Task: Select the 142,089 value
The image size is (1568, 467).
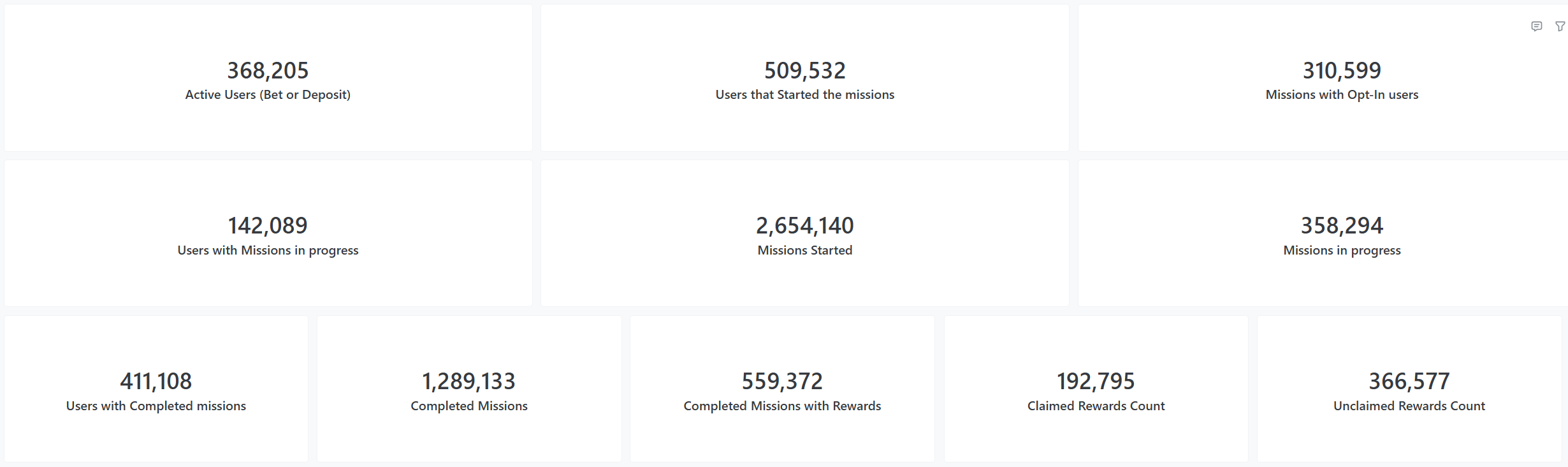Action: (268, 226)
